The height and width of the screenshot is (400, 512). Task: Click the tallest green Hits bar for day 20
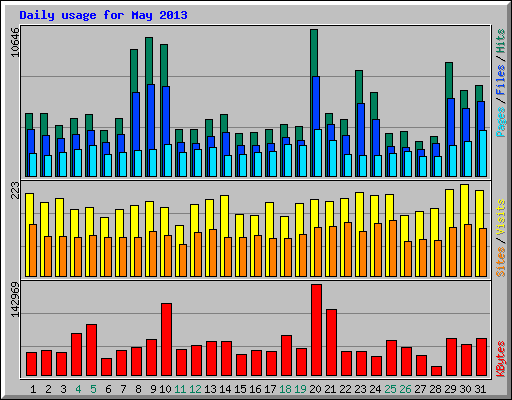[x=314, y=53]
